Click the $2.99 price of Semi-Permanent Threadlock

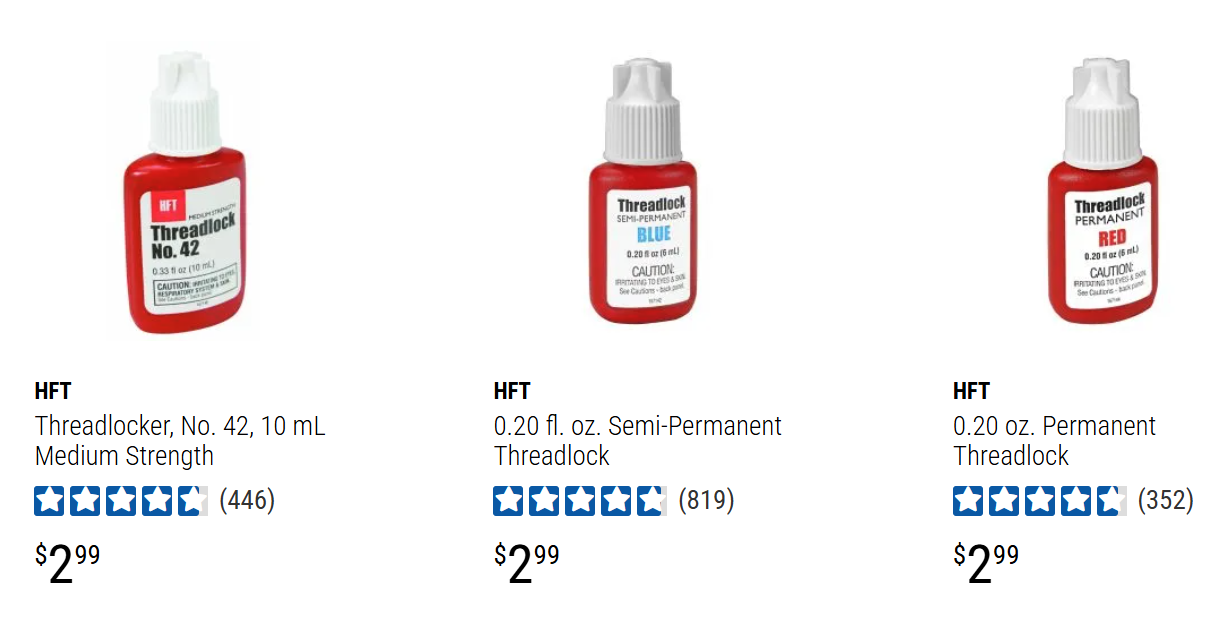coord(527,564)
